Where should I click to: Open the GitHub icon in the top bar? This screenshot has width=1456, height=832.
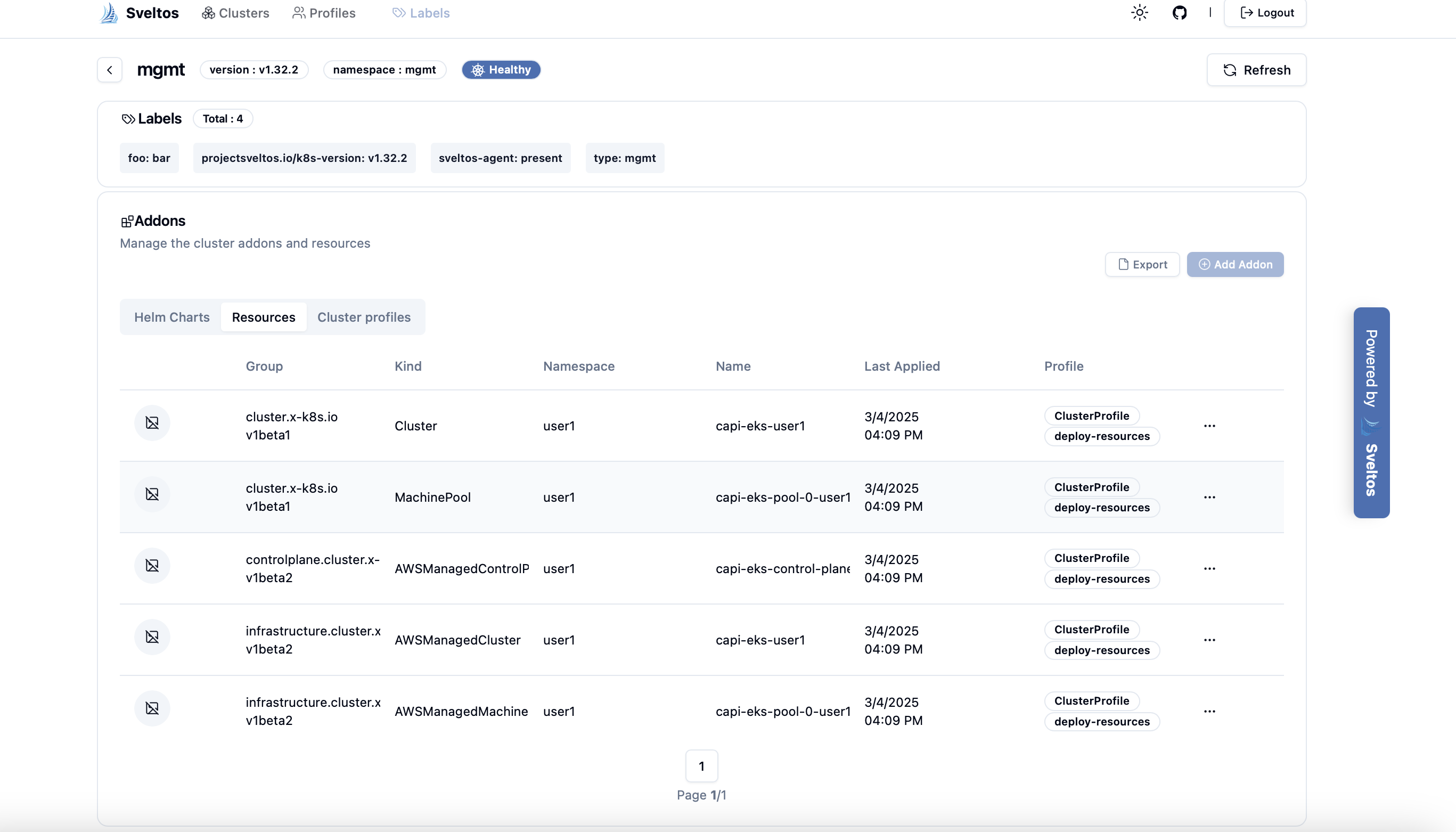1180,12
